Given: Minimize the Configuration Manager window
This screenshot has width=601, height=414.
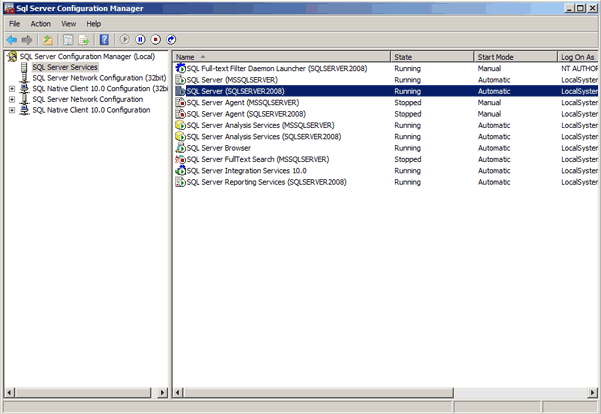Looking at the screenshot, I should 571,8.
